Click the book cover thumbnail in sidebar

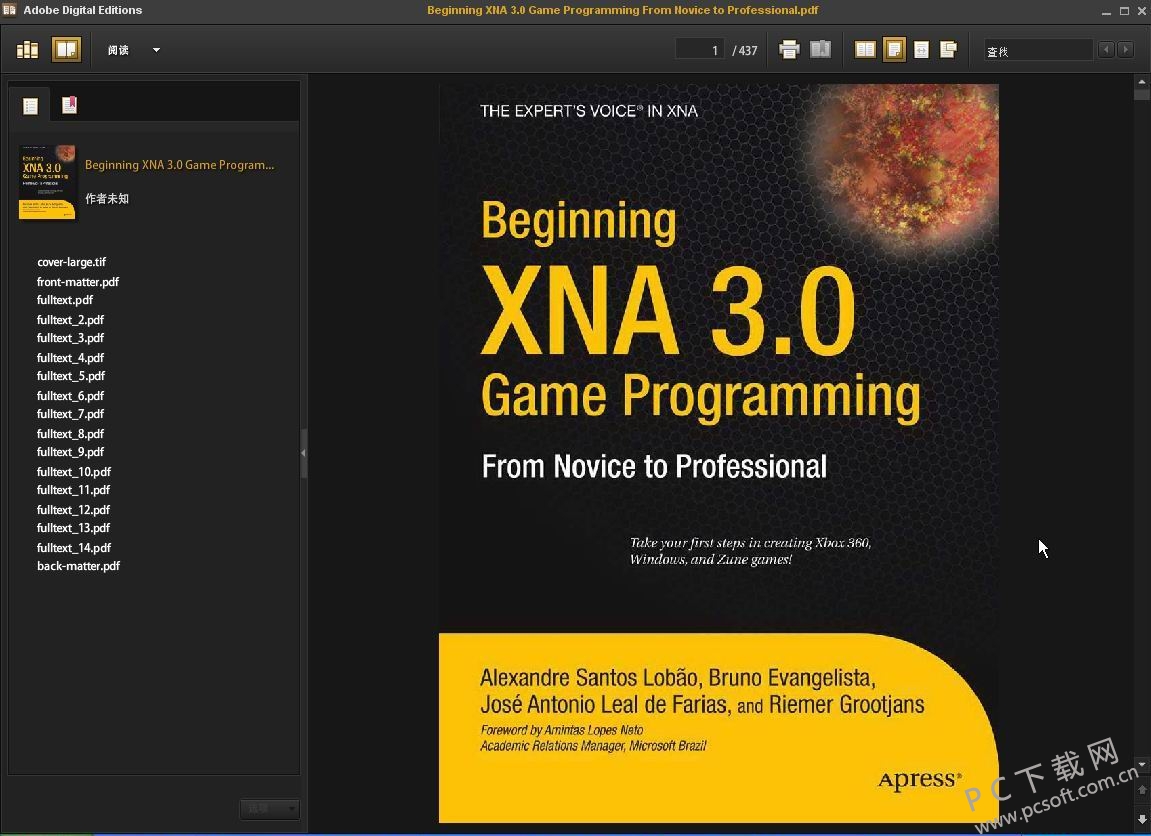point(47,182)
